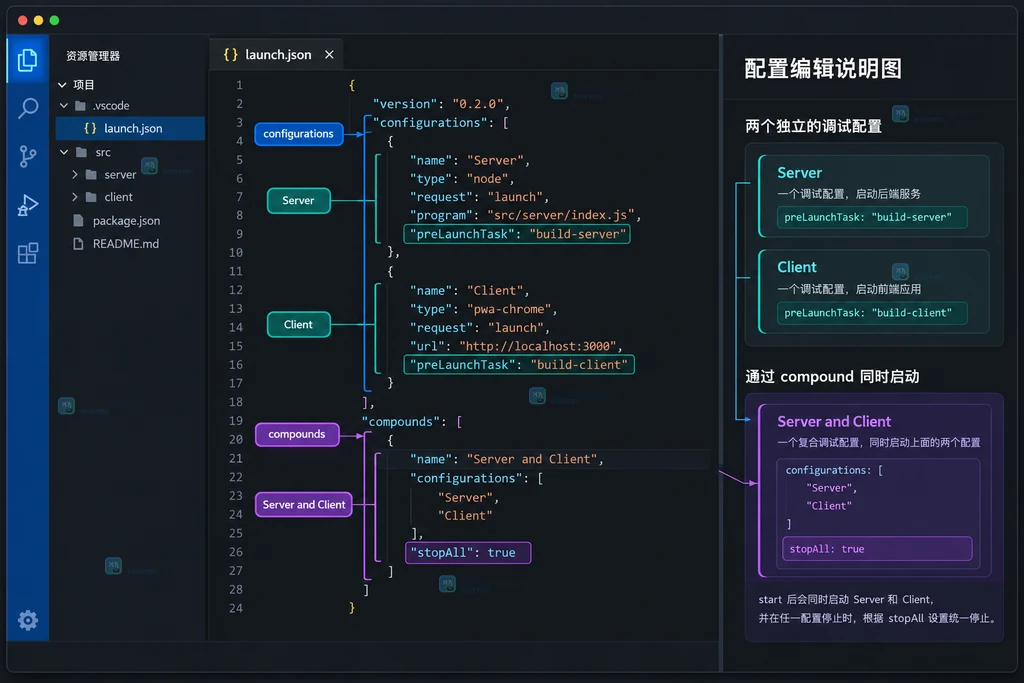The image size is (1024, 683).
Task: Open the Search magnifier icon
Action: pos(27,108)
